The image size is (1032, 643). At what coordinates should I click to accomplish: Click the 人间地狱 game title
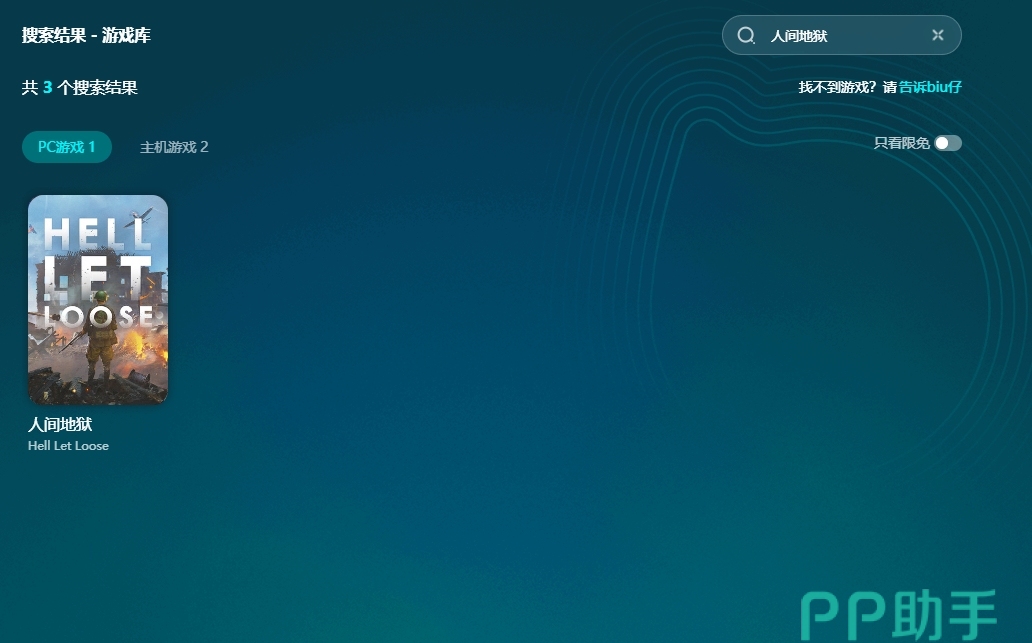[60, 425]
